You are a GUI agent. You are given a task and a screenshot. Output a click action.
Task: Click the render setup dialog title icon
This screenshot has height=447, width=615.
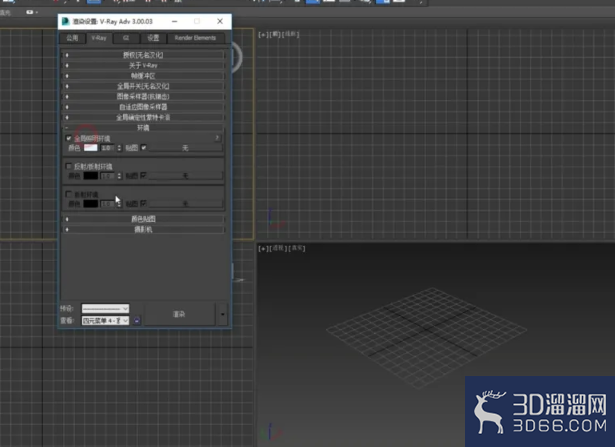tap(66, 21)
